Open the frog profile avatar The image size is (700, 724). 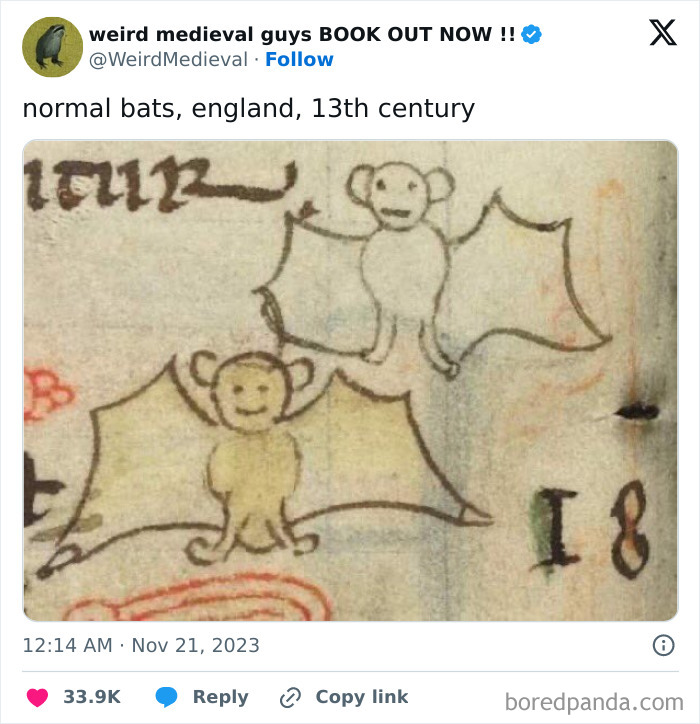pos(52,47)
